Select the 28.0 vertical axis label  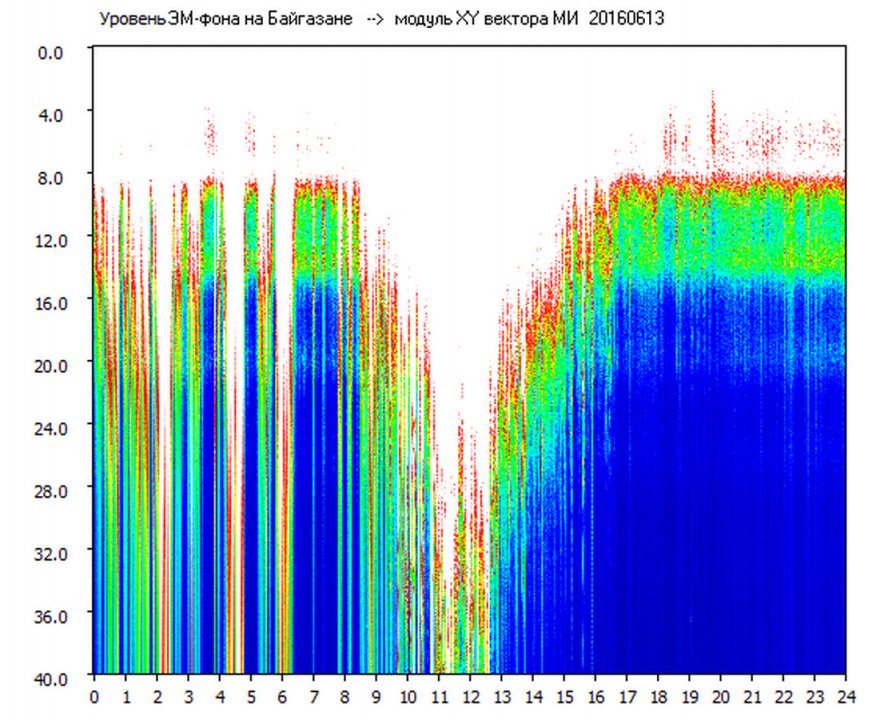47,491
